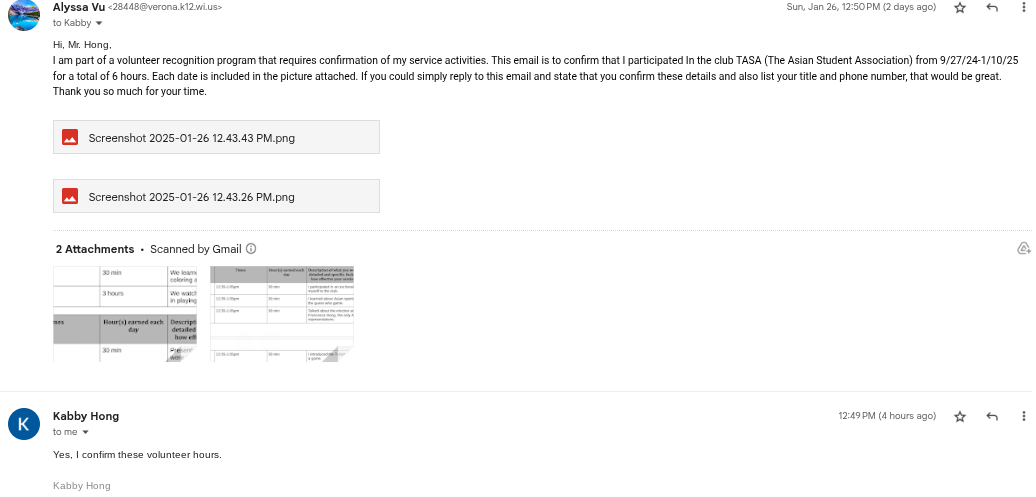Viewport: 1036px width, 497px height.
Task: Reply to Alyssa Vu's message
Action: 992,8
